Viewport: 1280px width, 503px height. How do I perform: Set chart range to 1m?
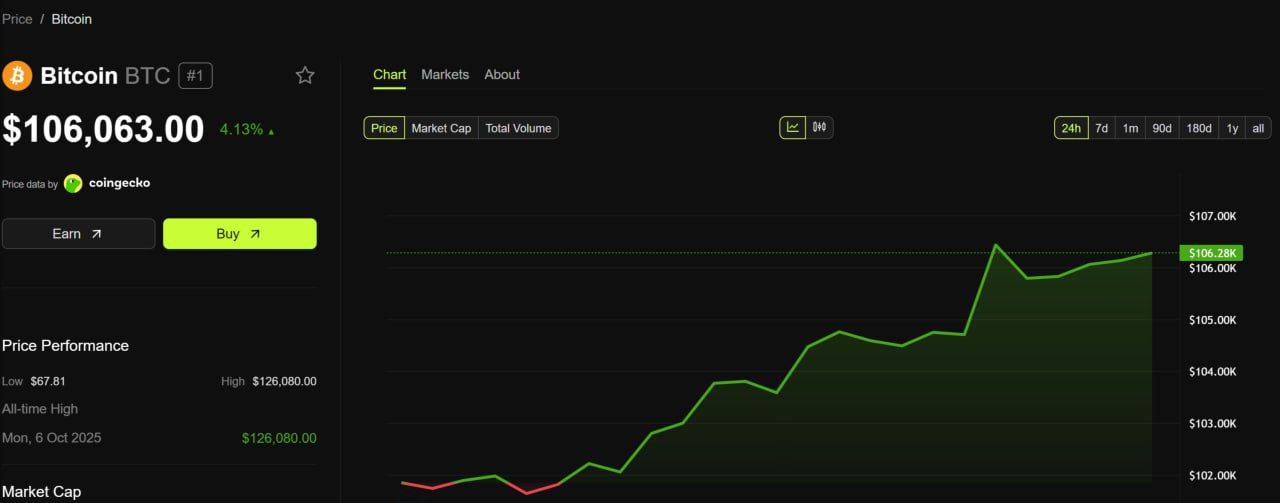click(1130, 128)
